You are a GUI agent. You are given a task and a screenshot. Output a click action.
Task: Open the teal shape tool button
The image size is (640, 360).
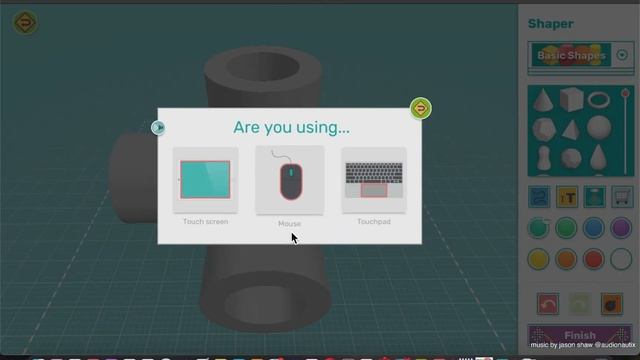pos(595,197)
